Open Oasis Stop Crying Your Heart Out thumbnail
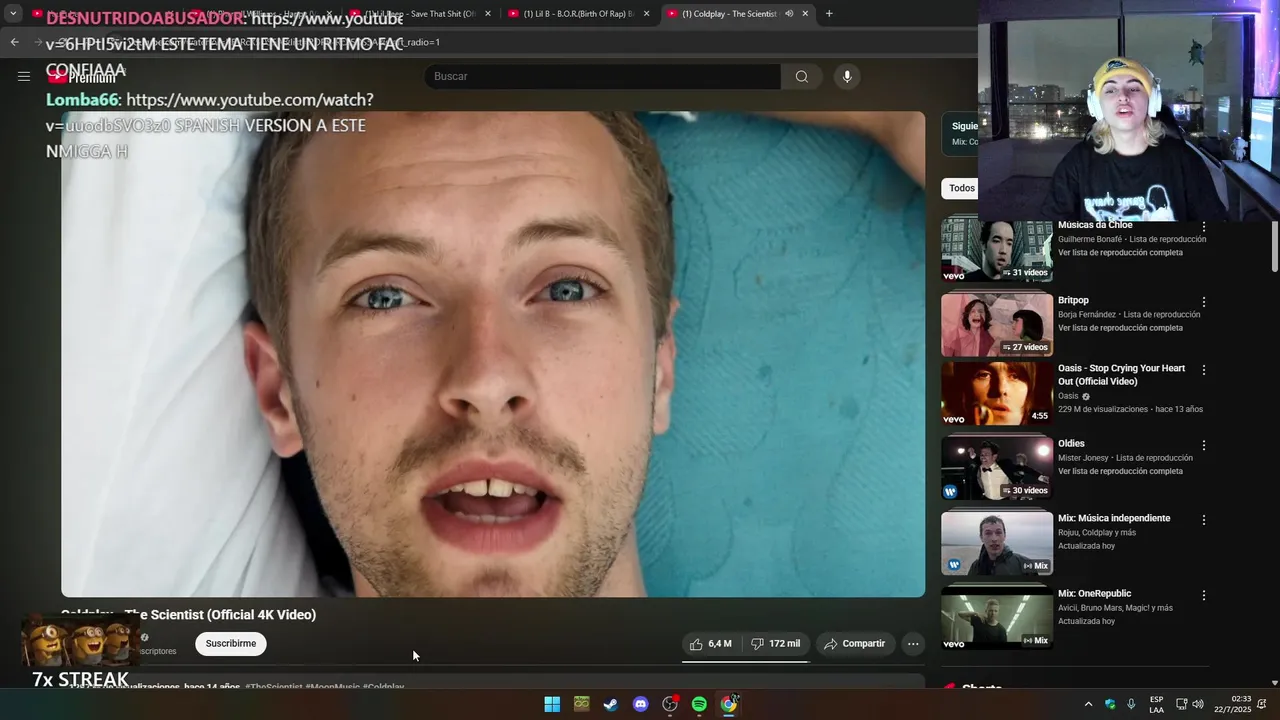 pyautogui.click(x=997, y=394)
